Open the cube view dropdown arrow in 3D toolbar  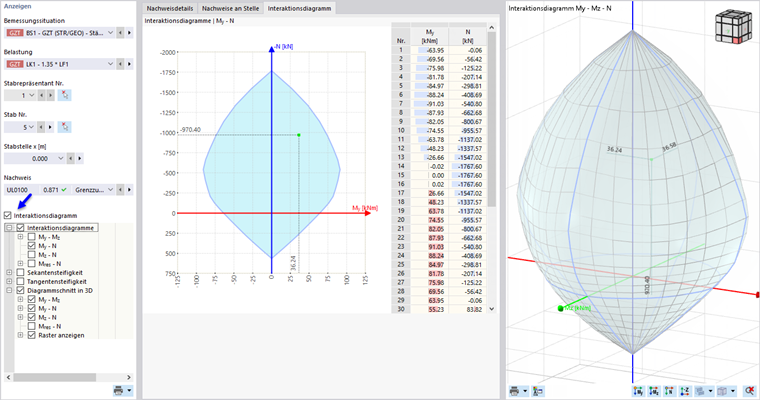pyautogui.click(x=733, y=391)
